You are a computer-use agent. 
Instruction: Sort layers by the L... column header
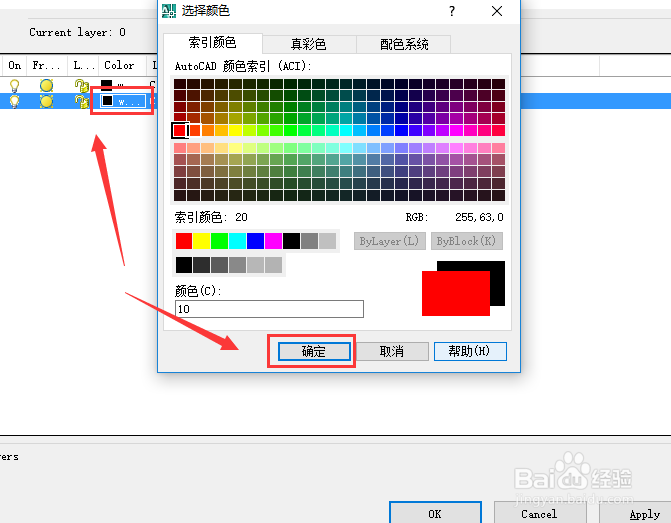tap(83, 65)
